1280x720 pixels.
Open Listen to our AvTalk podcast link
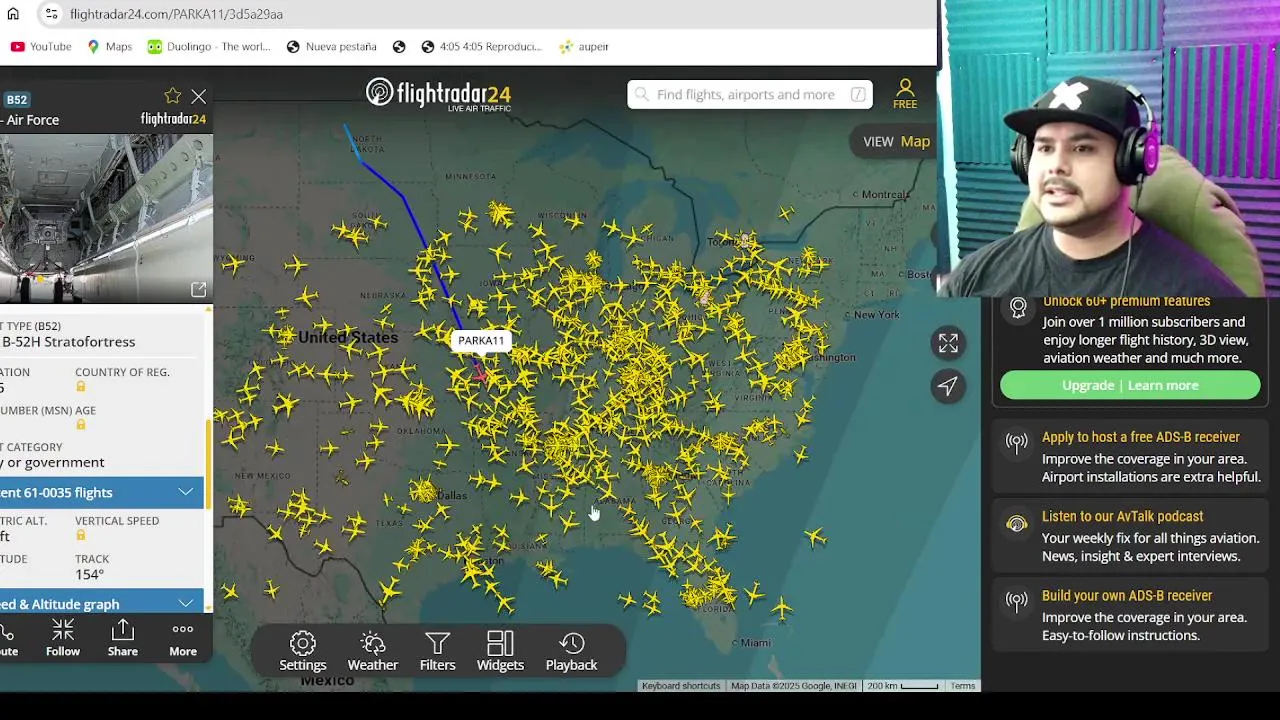(1122, 516)
